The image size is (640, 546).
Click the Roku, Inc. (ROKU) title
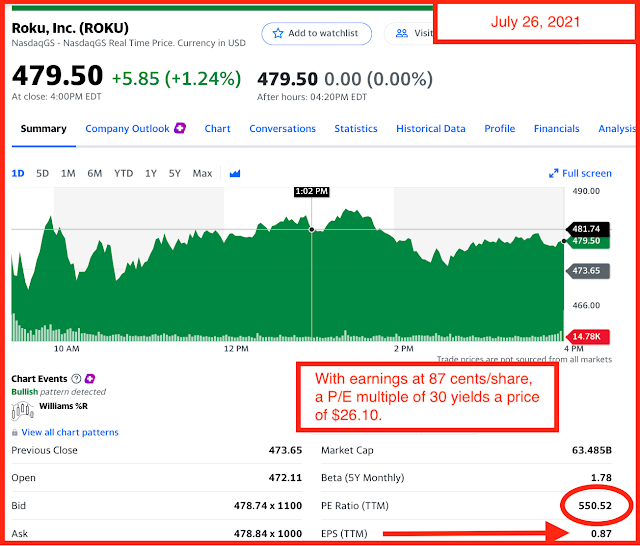click(70, 28)
